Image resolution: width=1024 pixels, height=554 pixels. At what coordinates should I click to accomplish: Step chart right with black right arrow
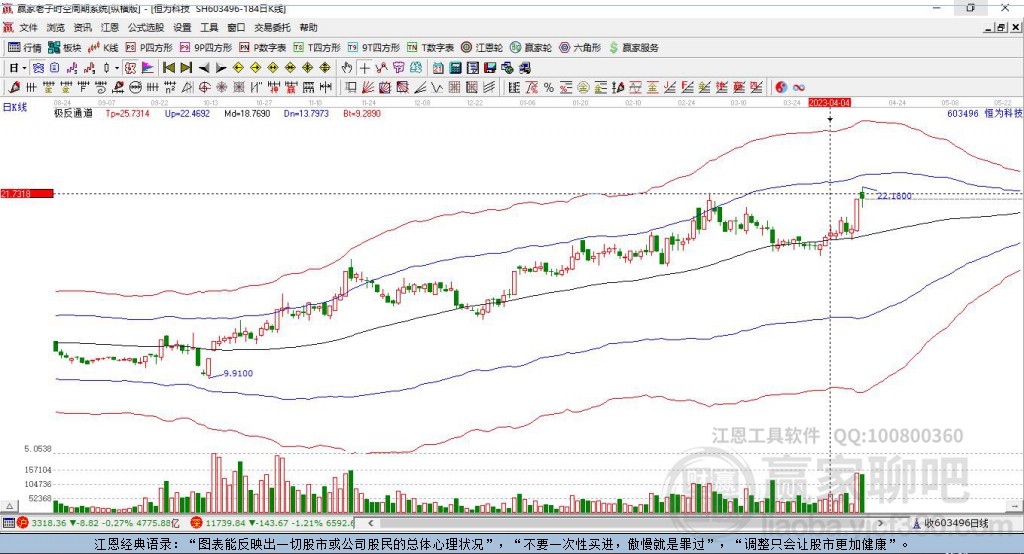pyautogui.click(x=221, y=68)
